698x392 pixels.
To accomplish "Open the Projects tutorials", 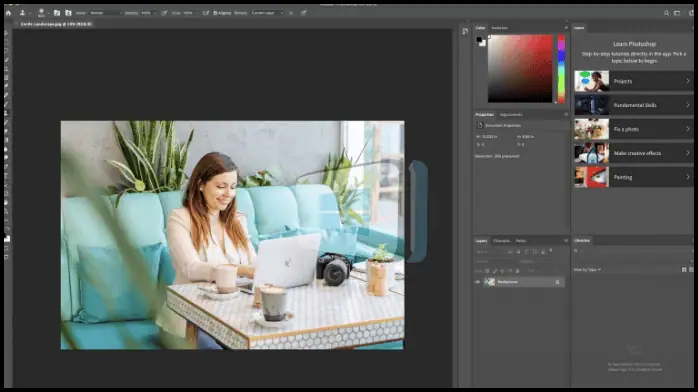I will (x=633, y=81).
